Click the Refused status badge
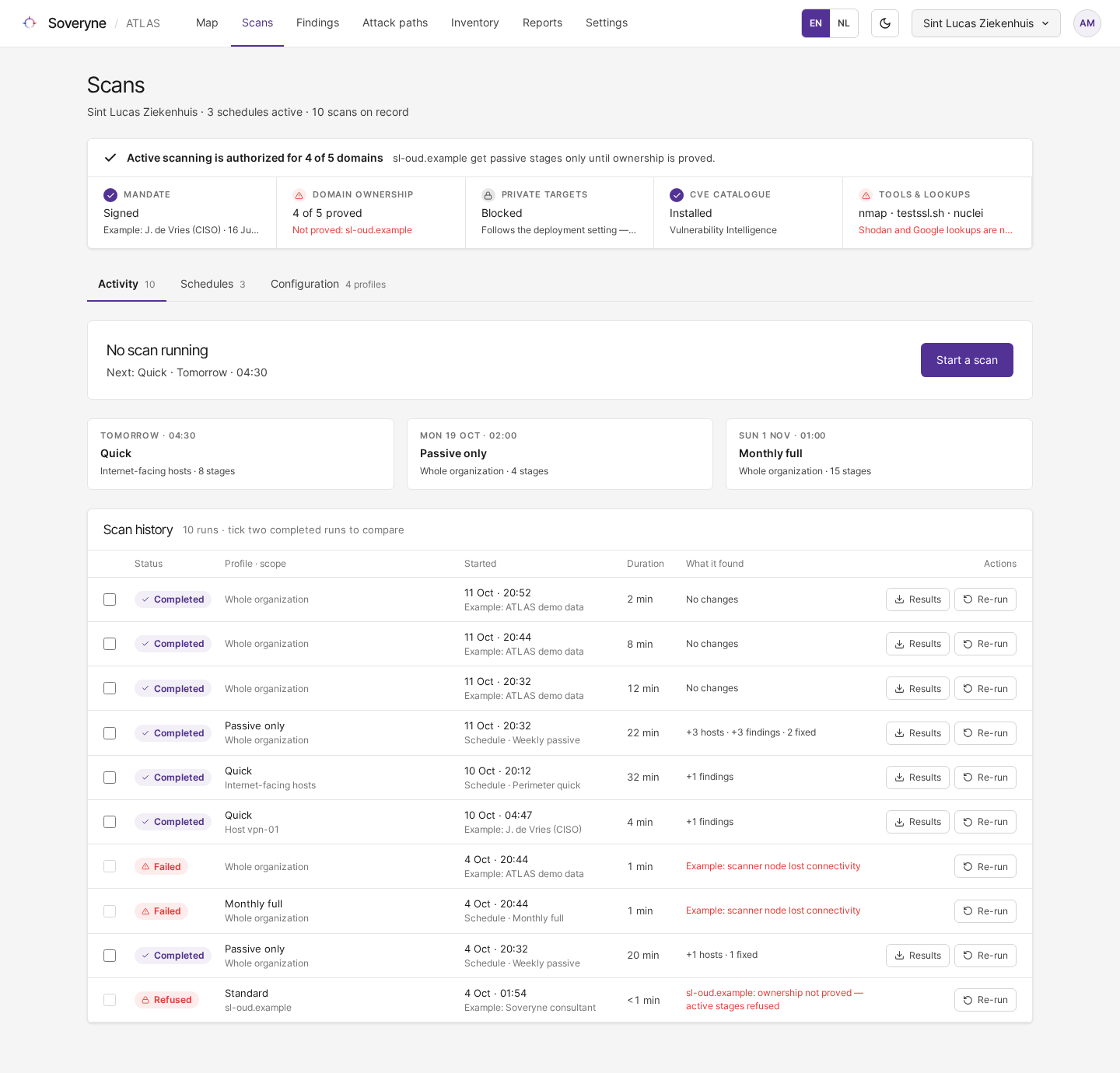The height and width of the screenshot is (1073, 1120). click(166, 1000)
